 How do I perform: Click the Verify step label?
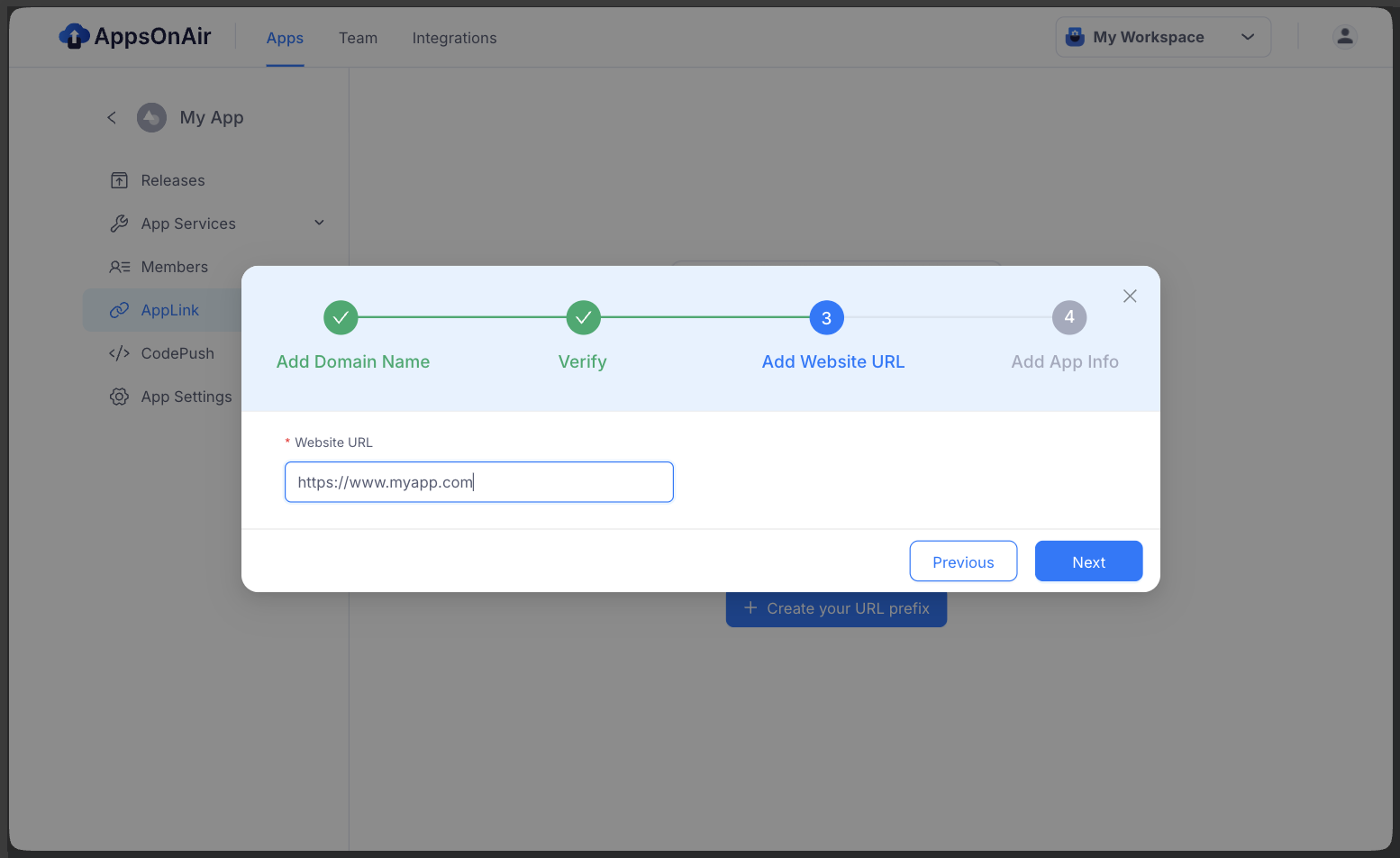tap(583, 361)
